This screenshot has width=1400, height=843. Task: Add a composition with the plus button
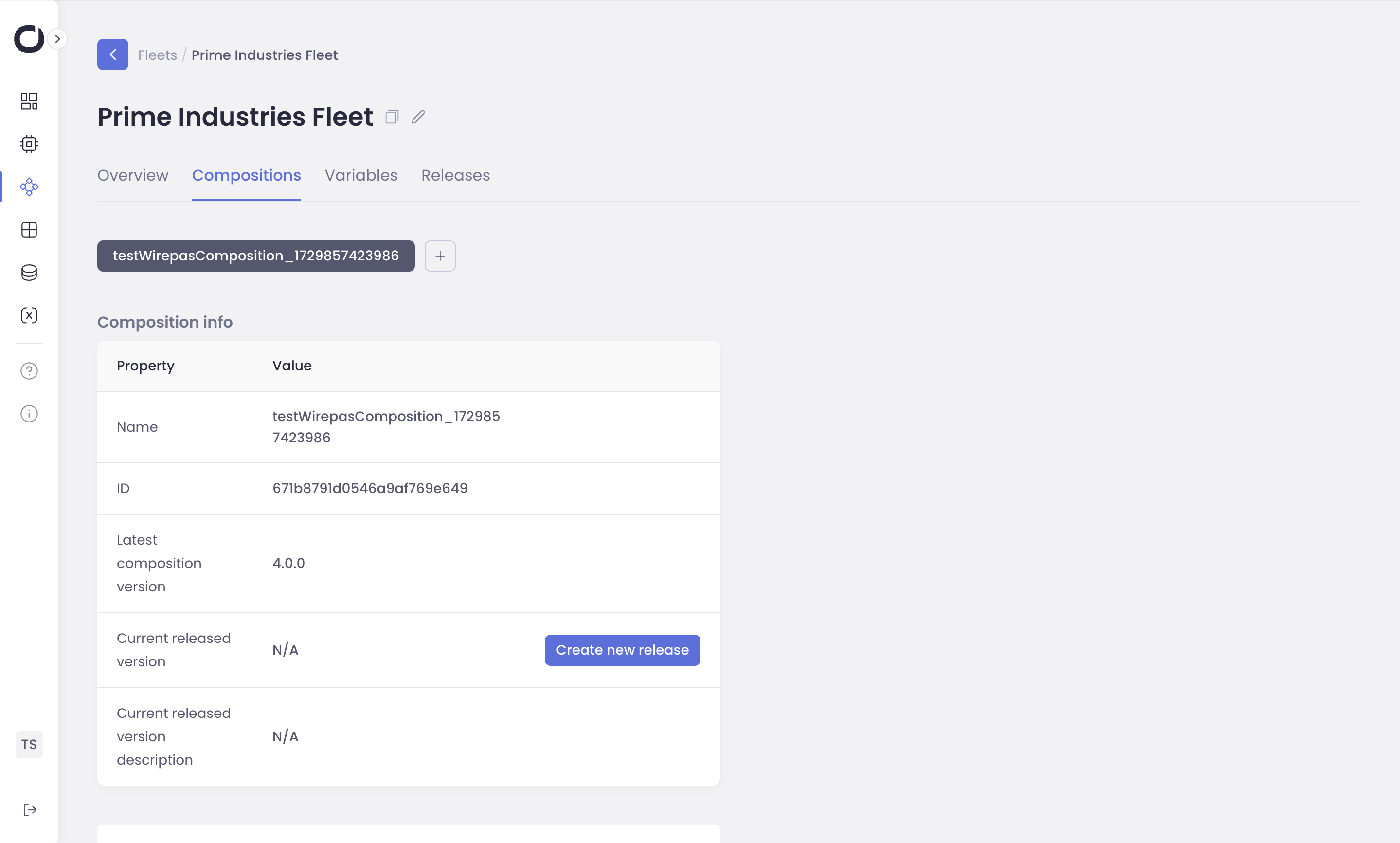(x=440, y=256)
